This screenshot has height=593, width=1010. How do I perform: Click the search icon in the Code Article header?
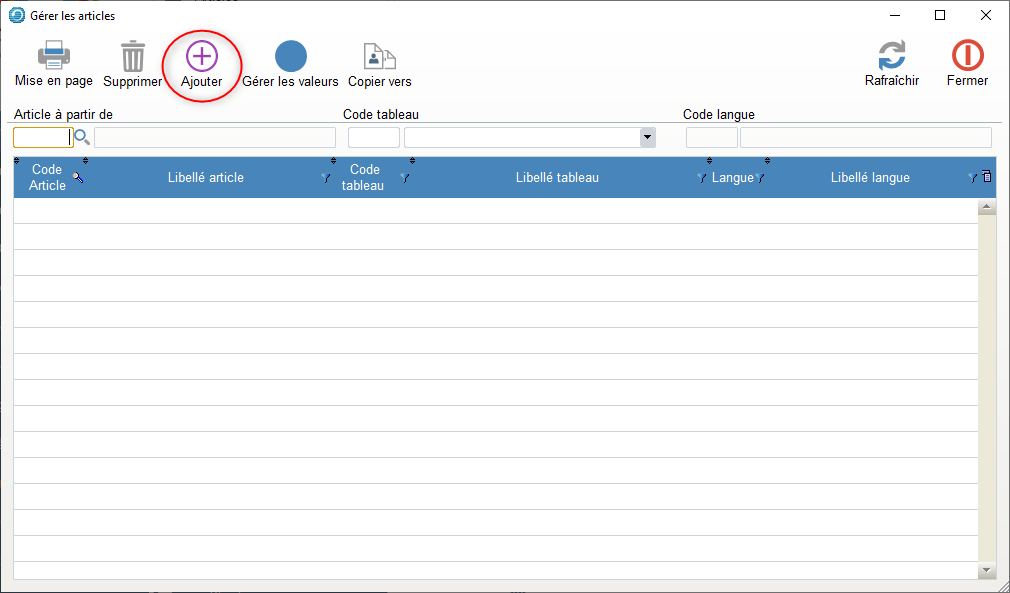coord(78,177)
